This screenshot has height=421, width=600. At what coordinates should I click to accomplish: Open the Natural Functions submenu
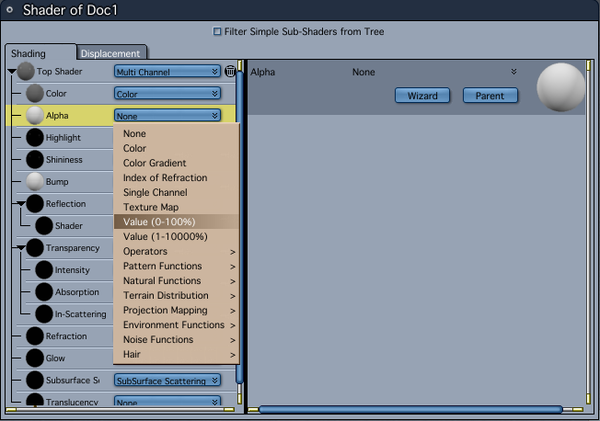176,281
